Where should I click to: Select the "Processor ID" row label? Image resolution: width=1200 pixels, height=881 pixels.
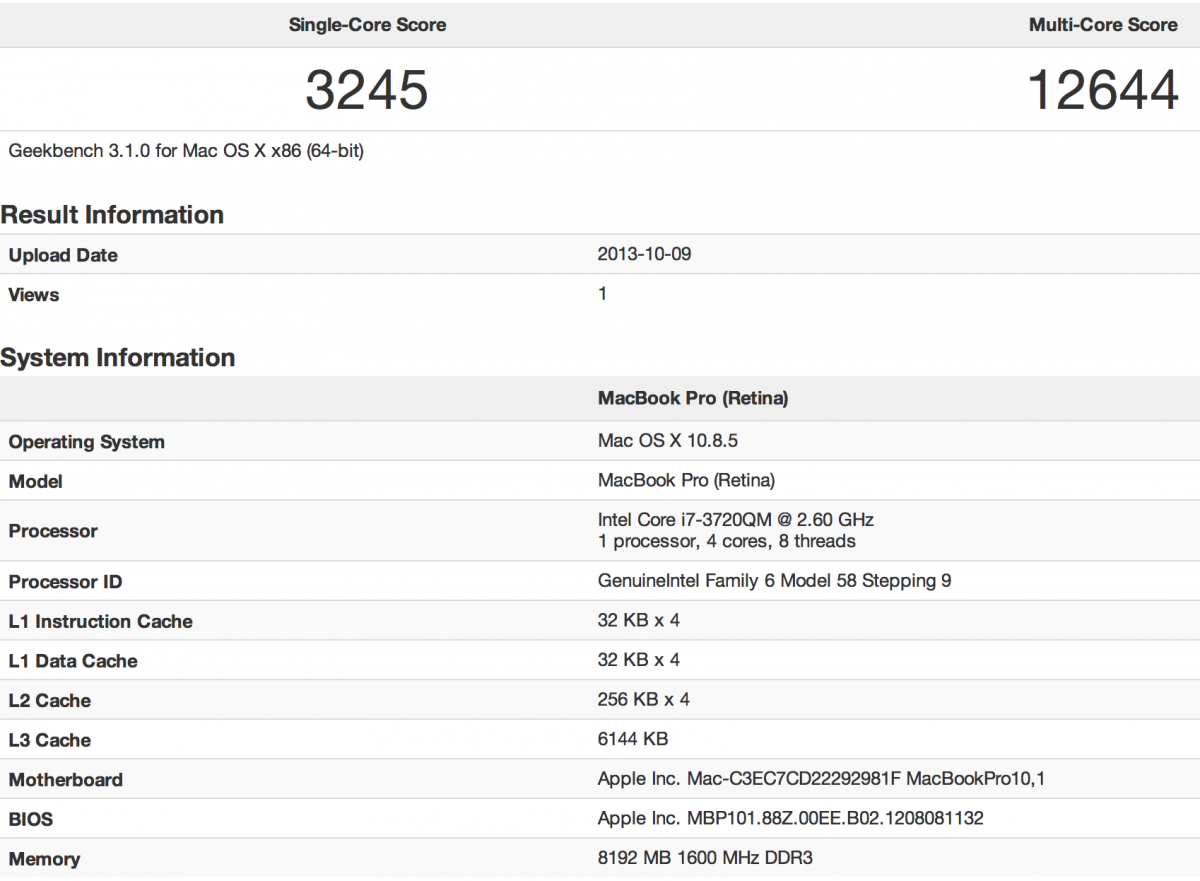coord(65,582)
